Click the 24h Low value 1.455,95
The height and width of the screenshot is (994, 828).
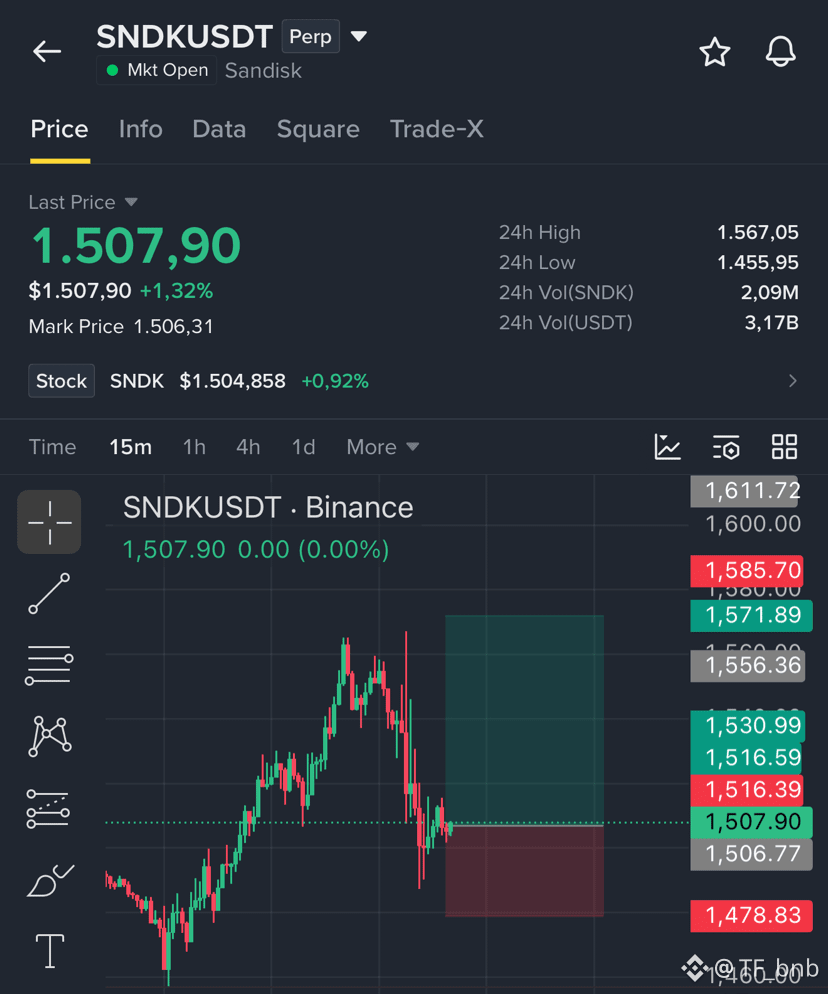pyautogui.click(x=758, y=262)
